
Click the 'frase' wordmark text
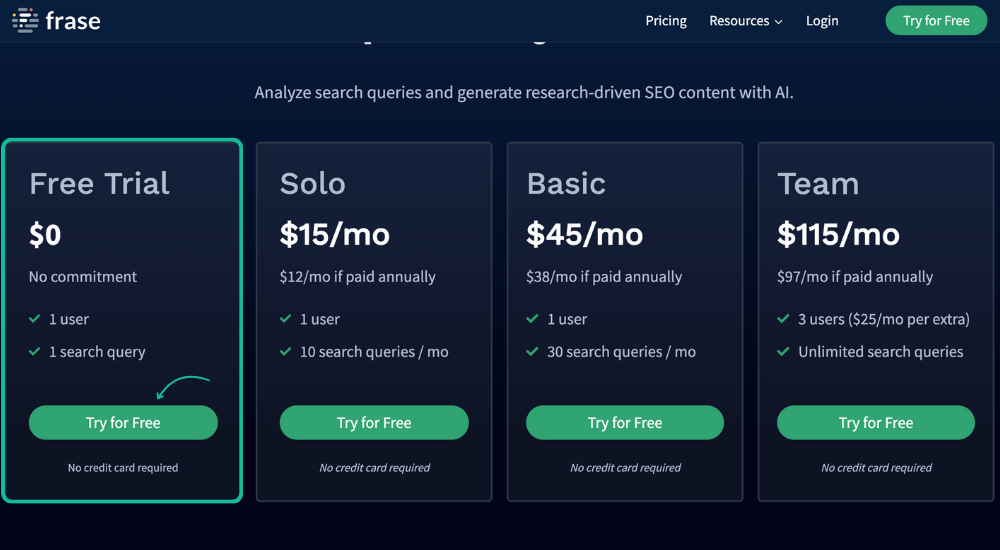click(x=73, y=21)
